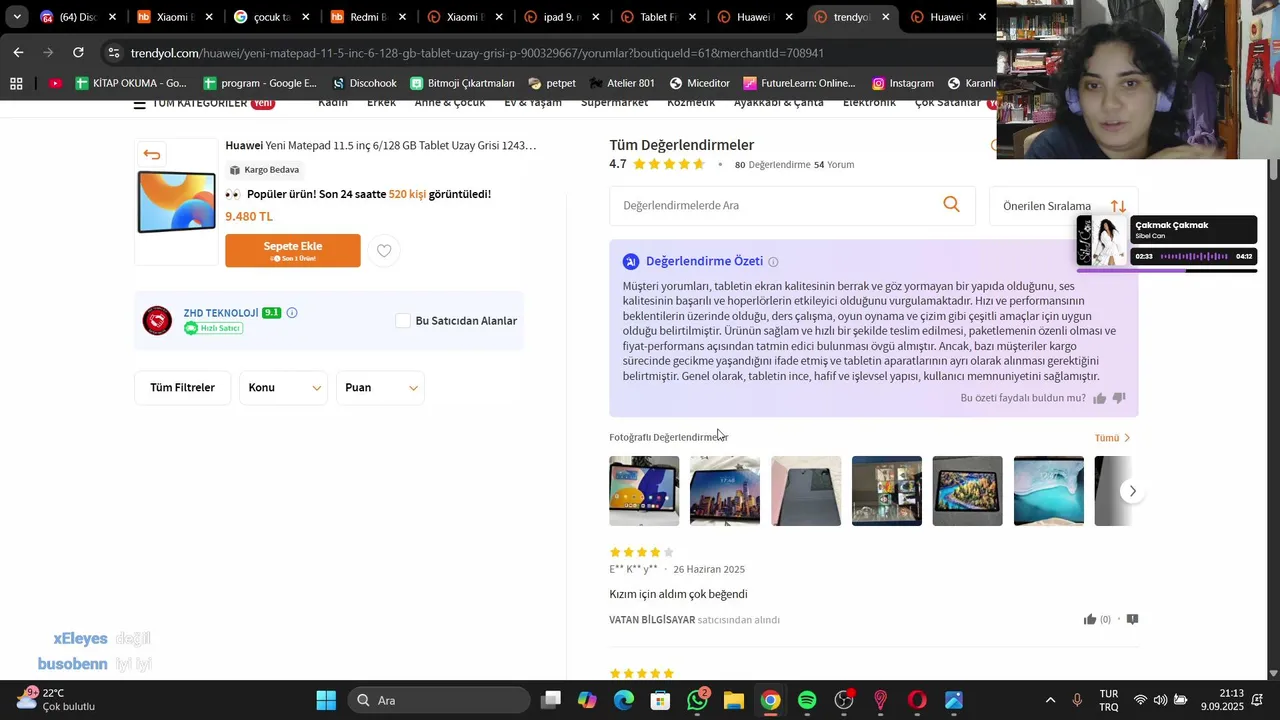
Task: Open the Huawei Matepad product thumbnail
Action: point(176,202)
